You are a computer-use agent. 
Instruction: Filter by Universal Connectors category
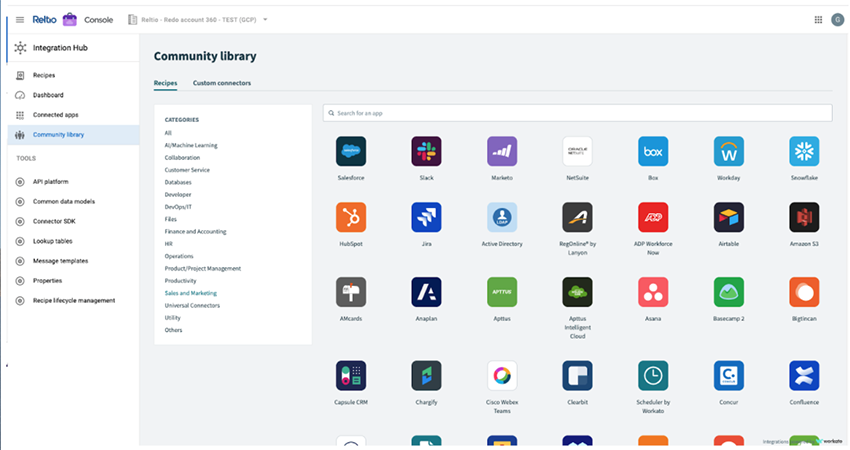192,306
